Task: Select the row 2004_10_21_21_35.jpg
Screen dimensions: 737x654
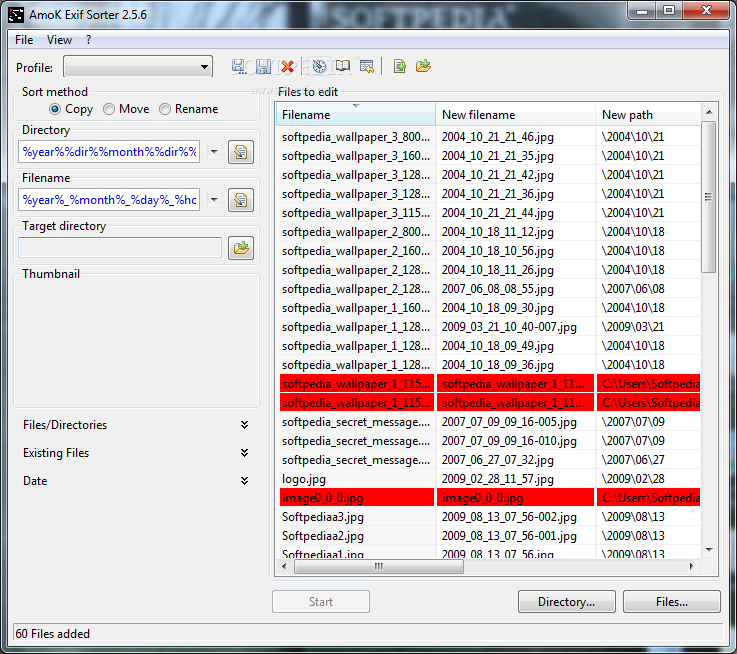Action: pos(488,156)
